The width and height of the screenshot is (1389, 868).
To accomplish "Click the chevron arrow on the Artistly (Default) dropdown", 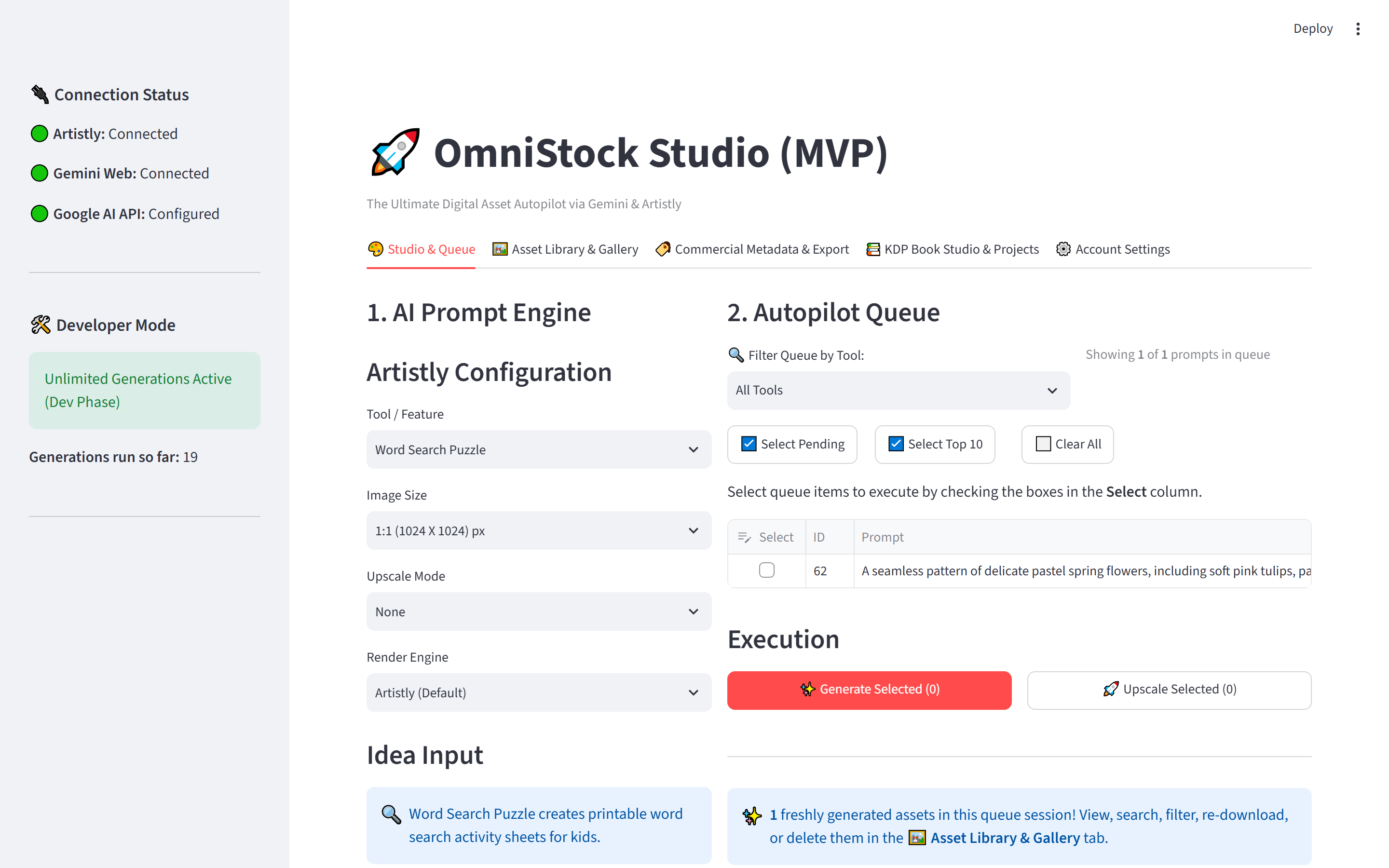I will 693,692.
